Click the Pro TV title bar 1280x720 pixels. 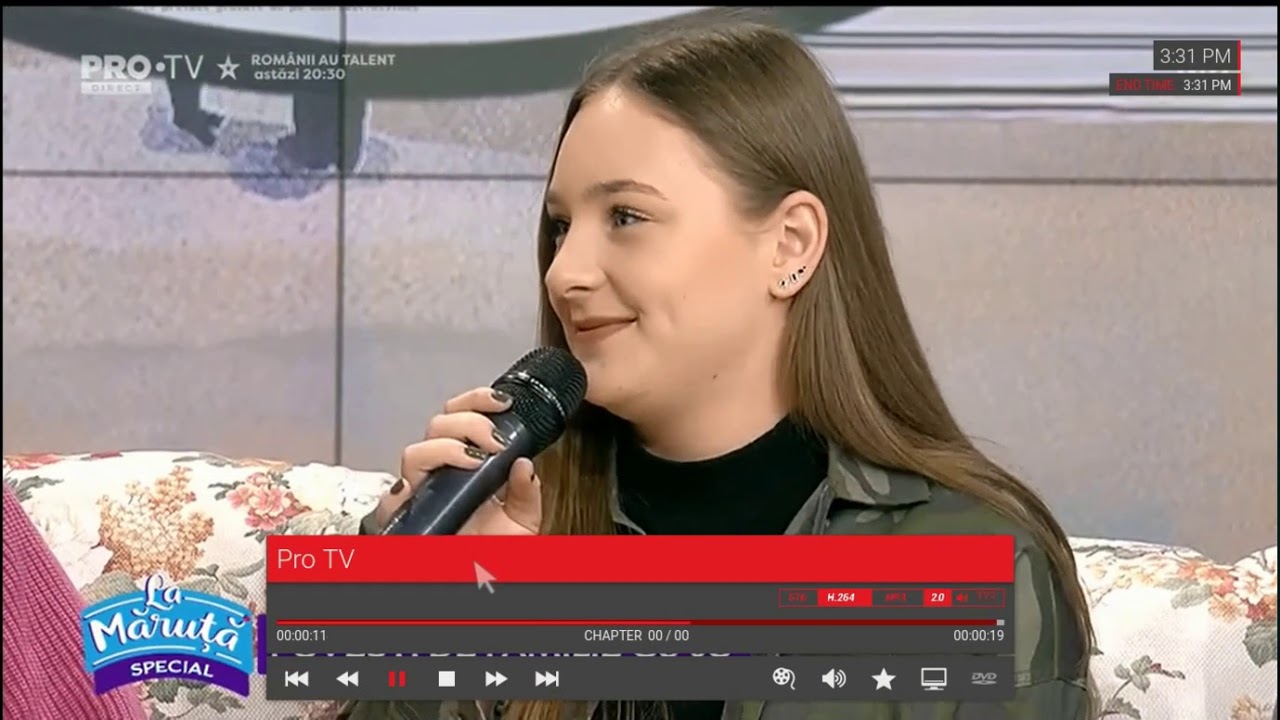point(640,559)
